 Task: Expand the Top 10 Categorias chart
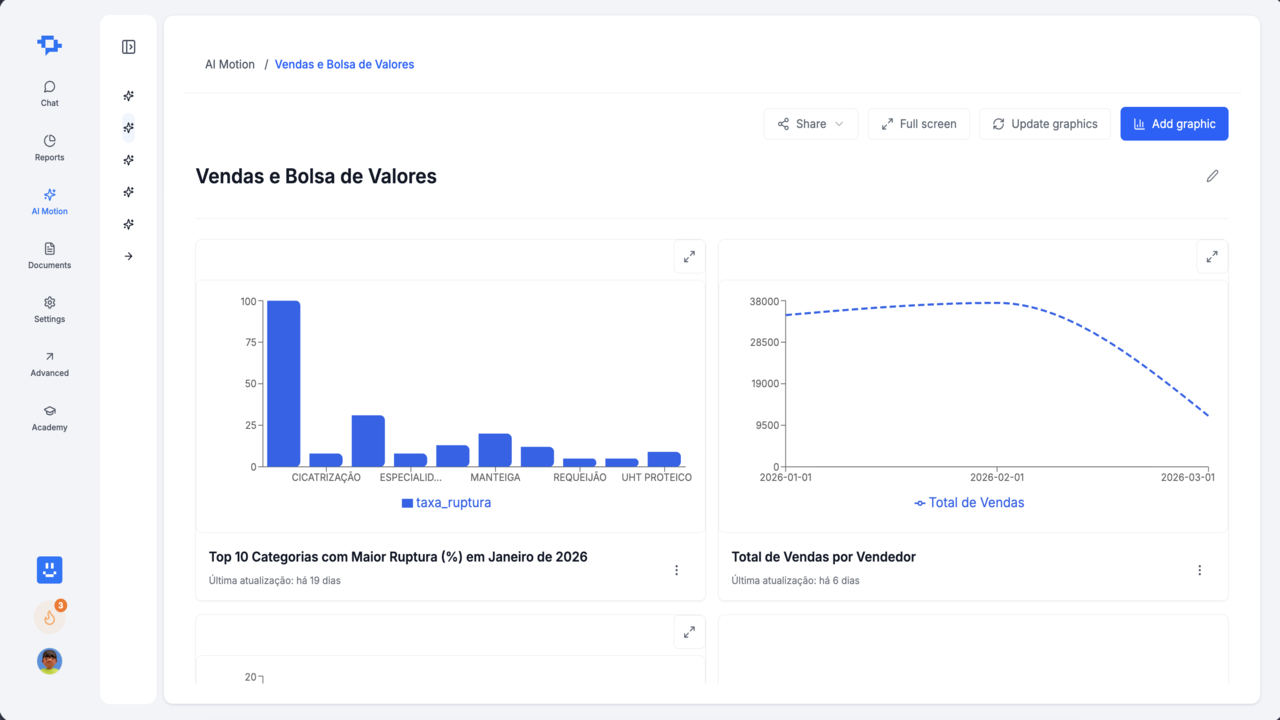[689, 257]
